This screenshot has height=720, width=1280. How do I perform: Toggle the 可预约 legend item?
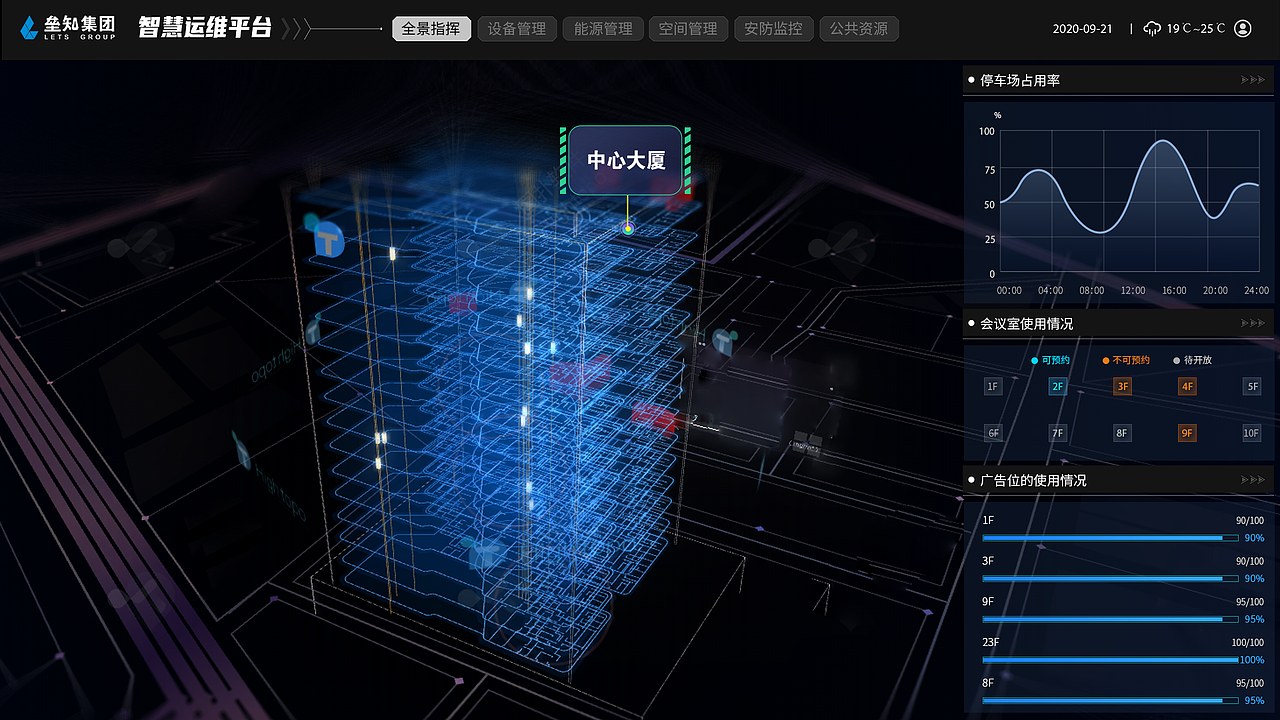coord(1050,360)
